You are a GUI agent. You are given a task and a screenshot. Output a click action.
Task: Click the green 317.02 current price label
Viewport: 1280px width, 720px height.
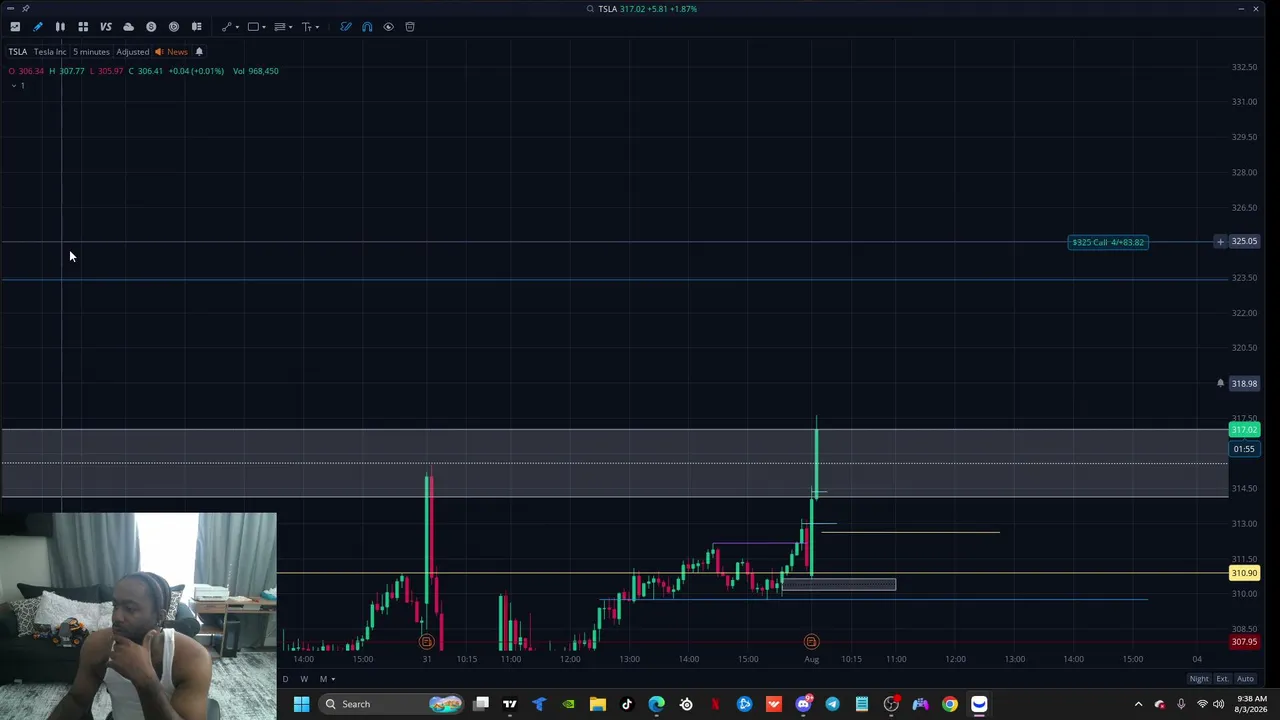1244,430
